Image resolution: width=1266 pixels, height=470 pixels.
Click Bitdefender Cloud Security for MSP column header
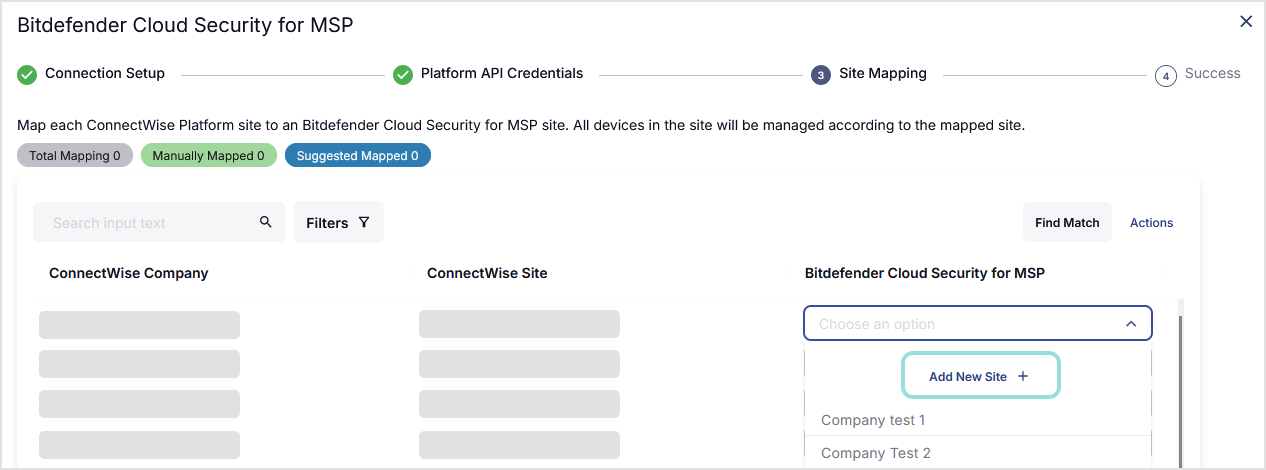tap(925, 273)
